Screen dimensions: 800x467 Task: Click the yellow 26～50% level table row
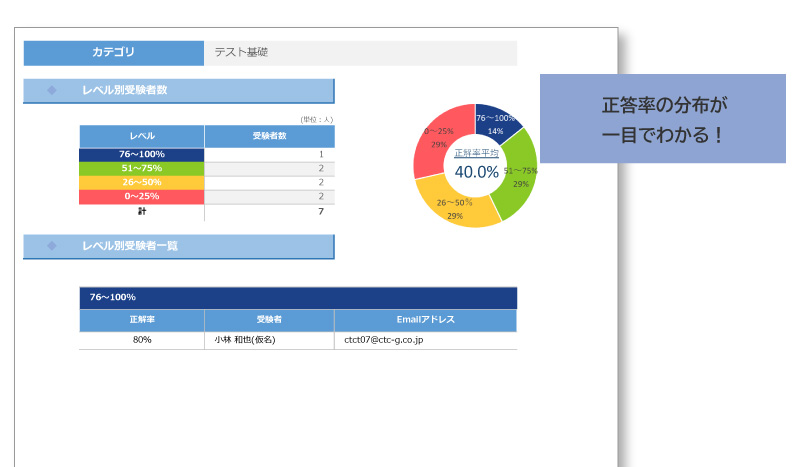tap(142, 183)
